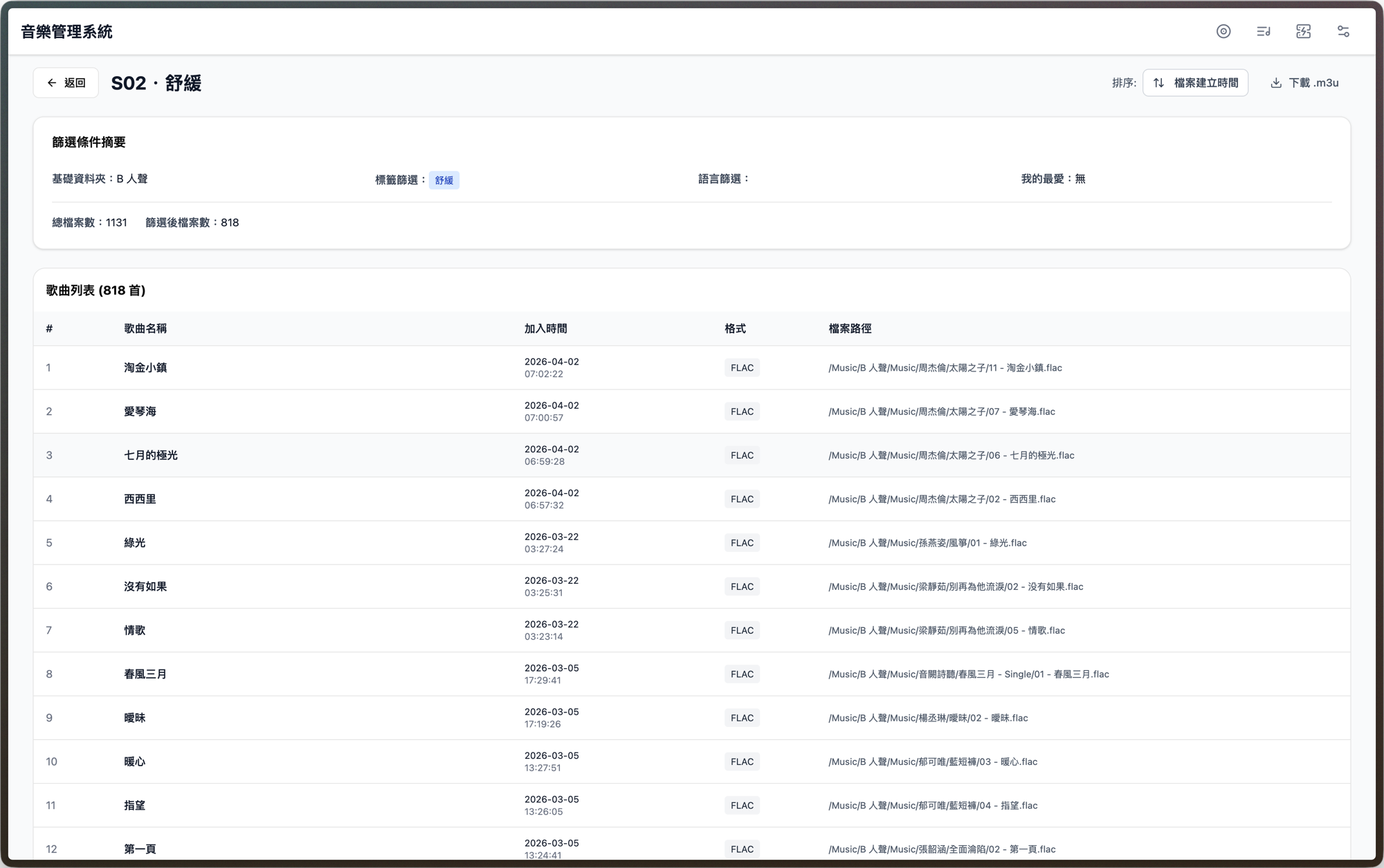Screen dimensions: 1384x868
Task: Click the 音樂管理系統 app title
Action: pos(66,32)
